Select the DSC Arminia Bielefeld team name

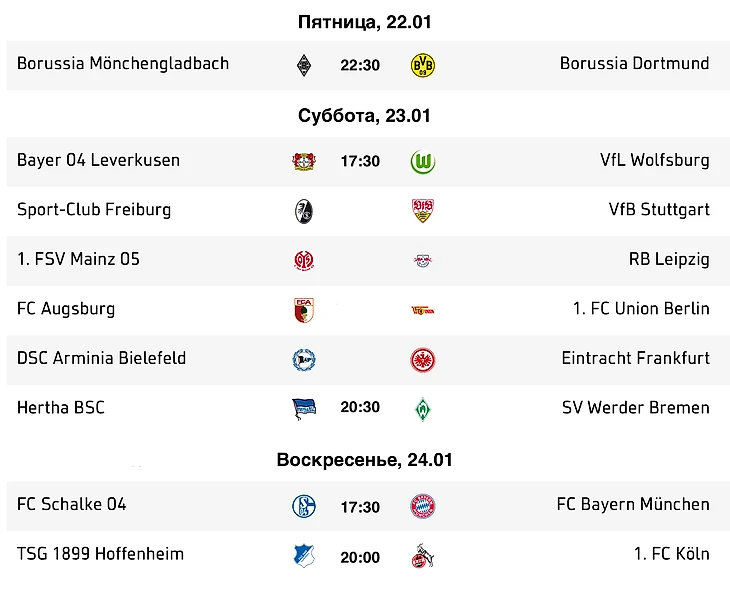point(101,358)
